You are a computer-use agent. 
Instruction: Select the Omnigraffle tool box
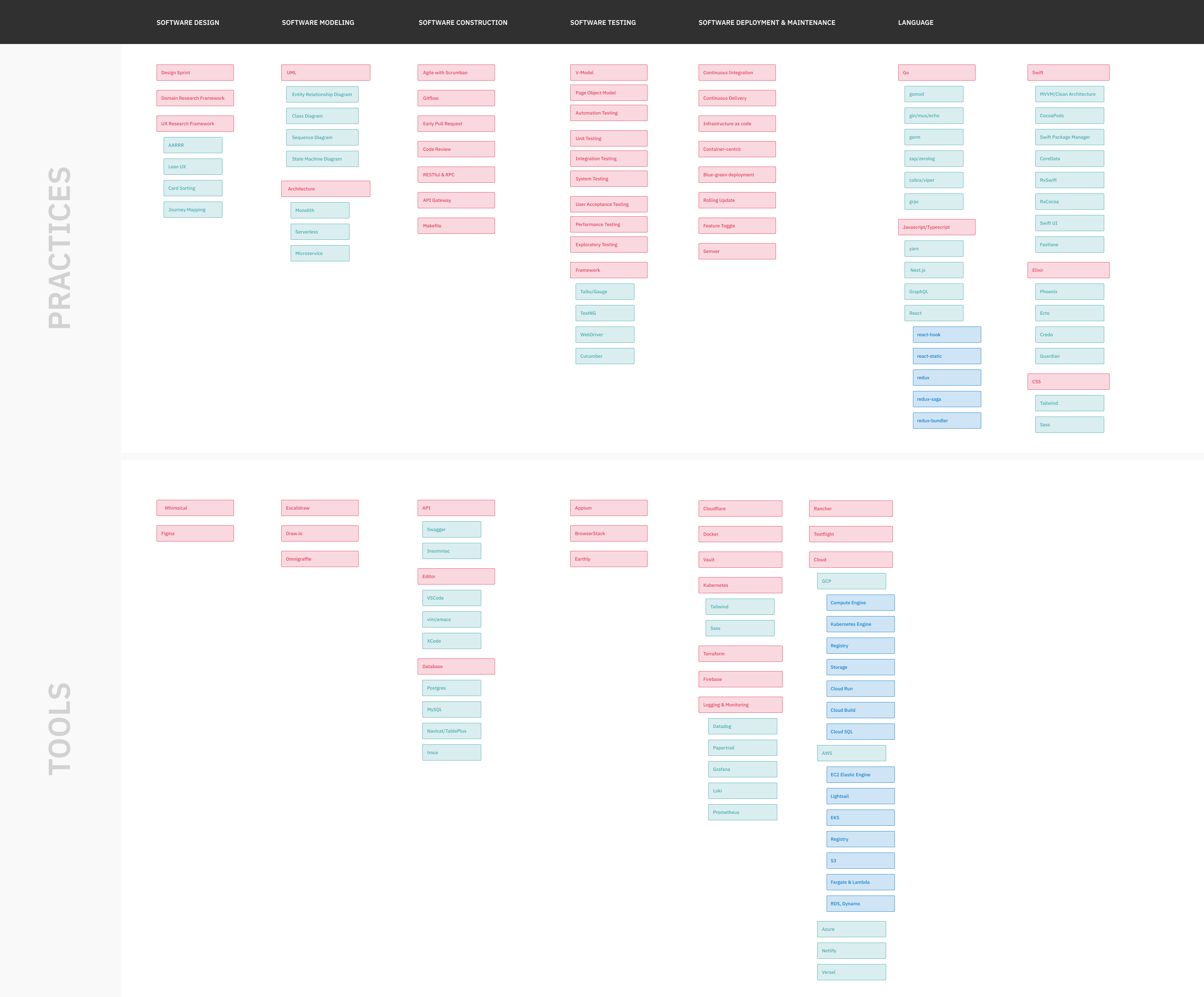pos(320,559)
